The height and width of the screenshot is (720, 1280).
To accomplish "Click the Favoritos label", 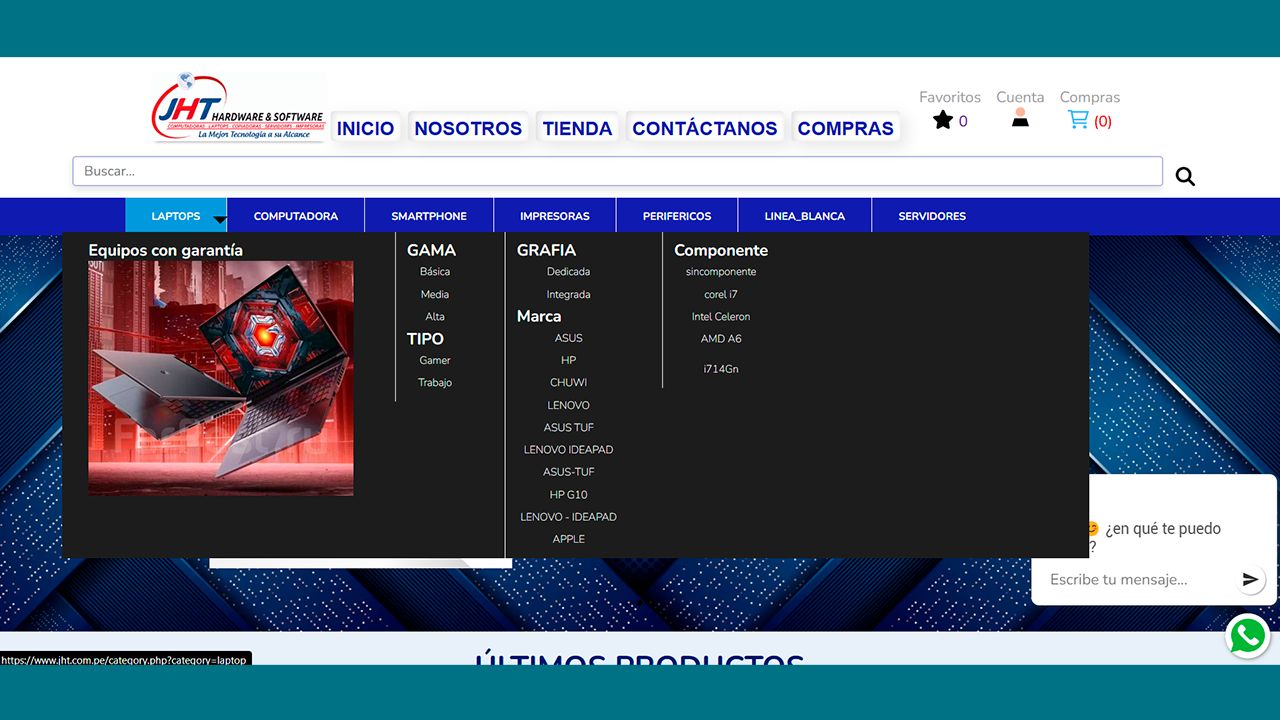I will [950, 97].
